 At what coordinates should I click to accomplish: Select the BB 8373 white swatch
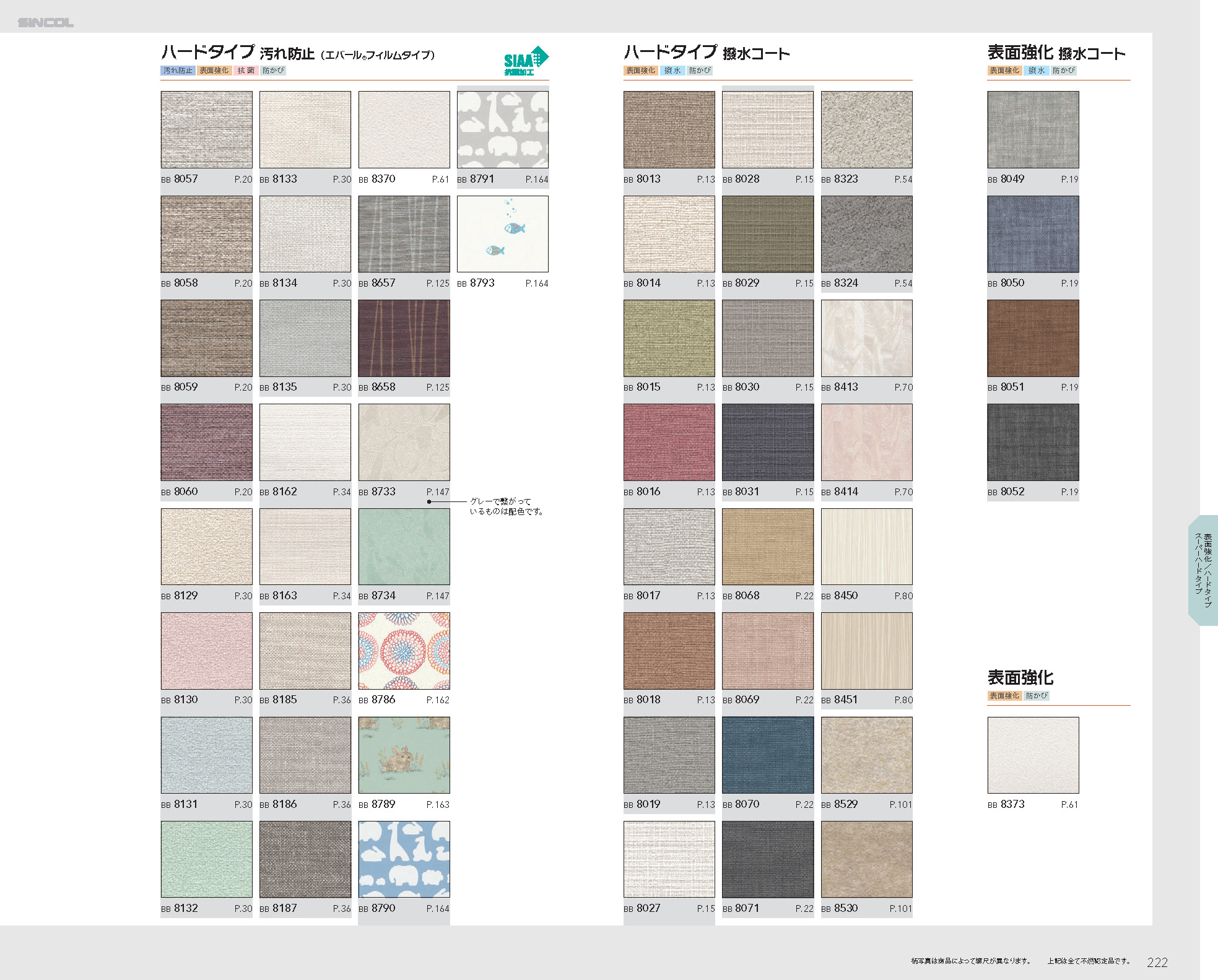click(1033, 755)
